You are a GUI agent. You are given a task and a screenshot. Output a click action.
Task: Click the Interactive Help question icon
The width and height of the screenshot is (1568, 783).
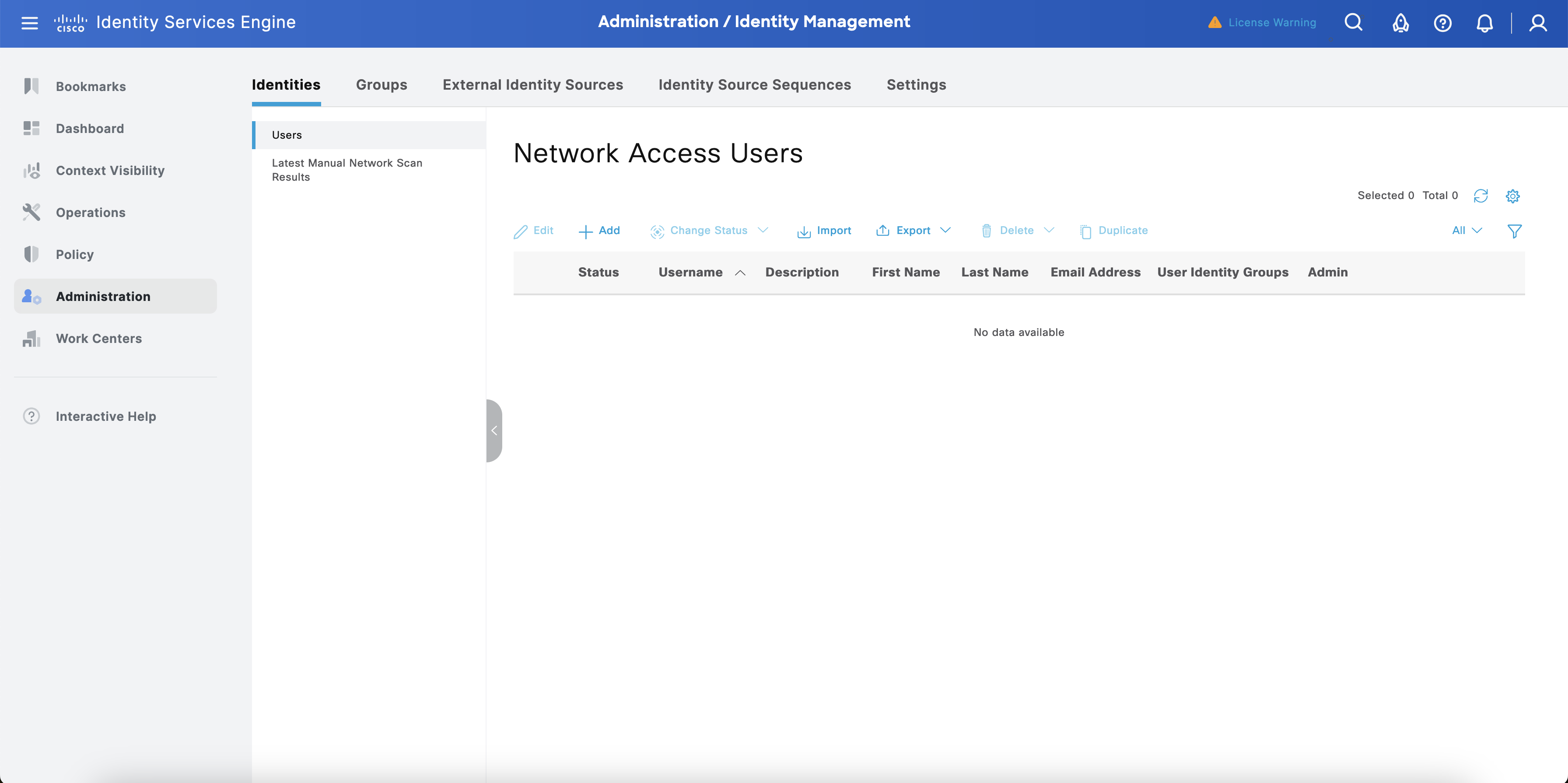tap(31, 416)
